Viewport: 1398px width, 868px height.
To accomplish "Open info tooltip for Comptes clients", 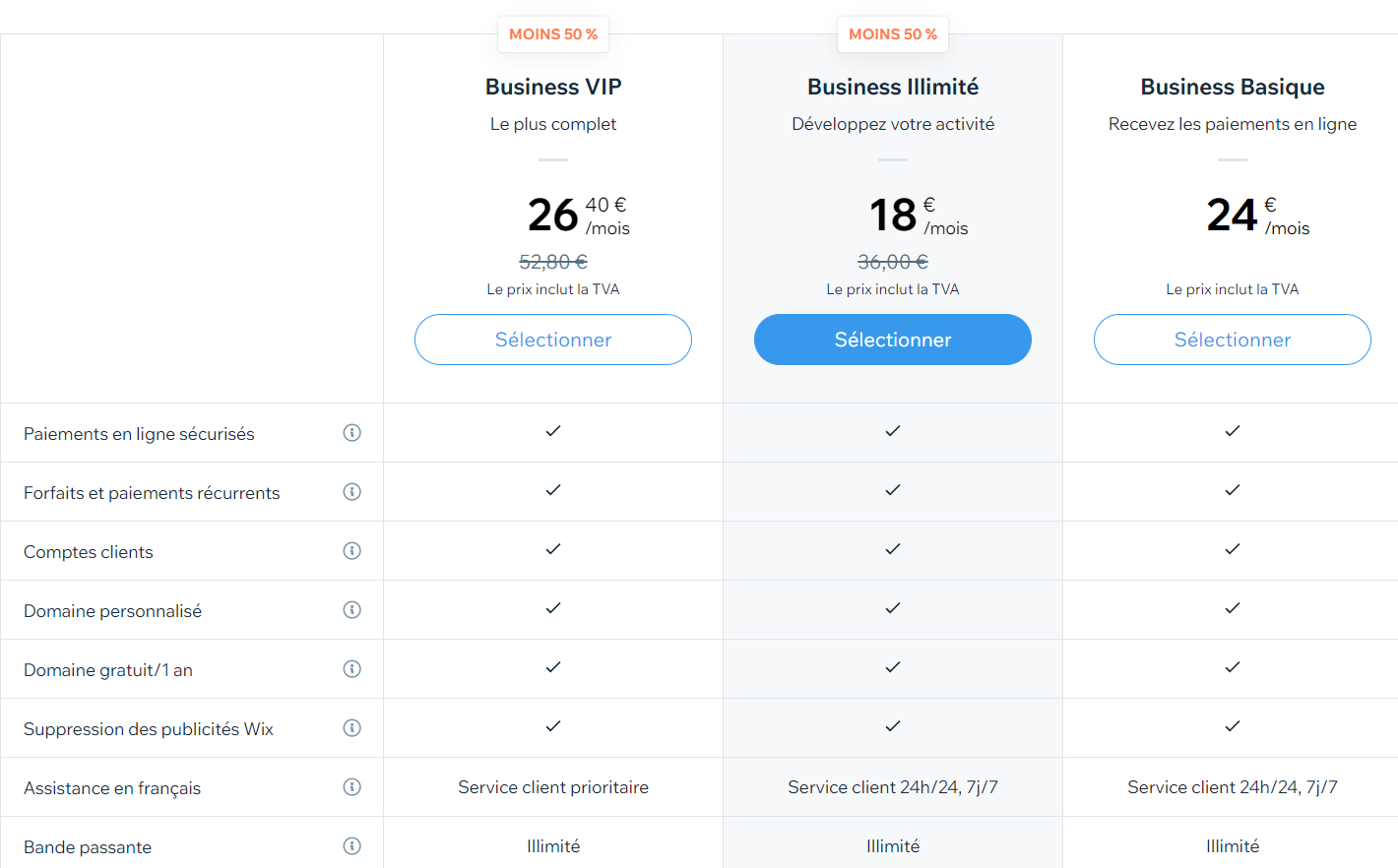I will 351,551.
